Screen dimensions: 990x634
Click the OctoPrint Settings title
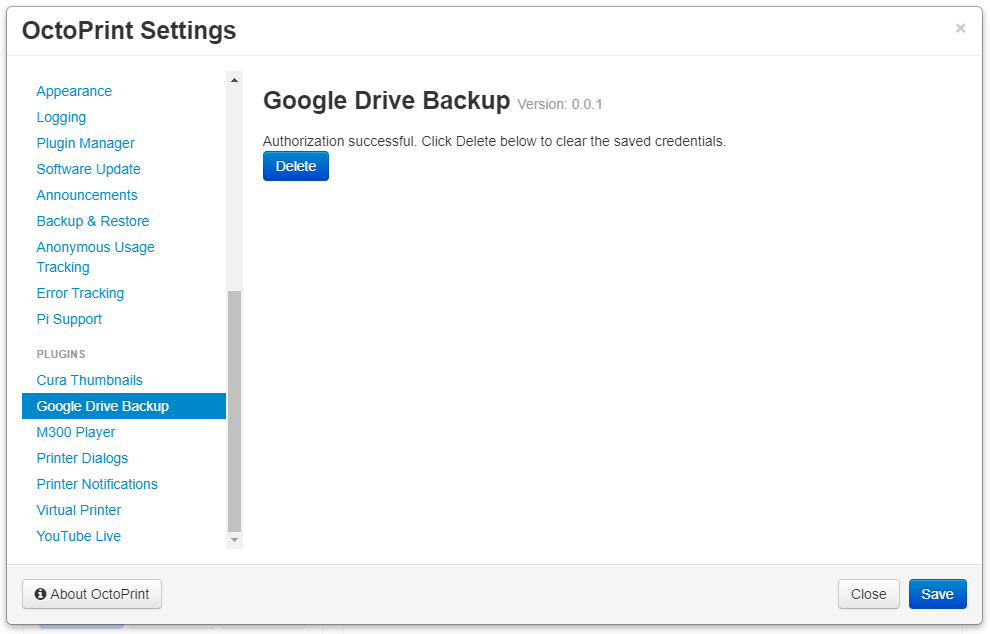(129, 30)
